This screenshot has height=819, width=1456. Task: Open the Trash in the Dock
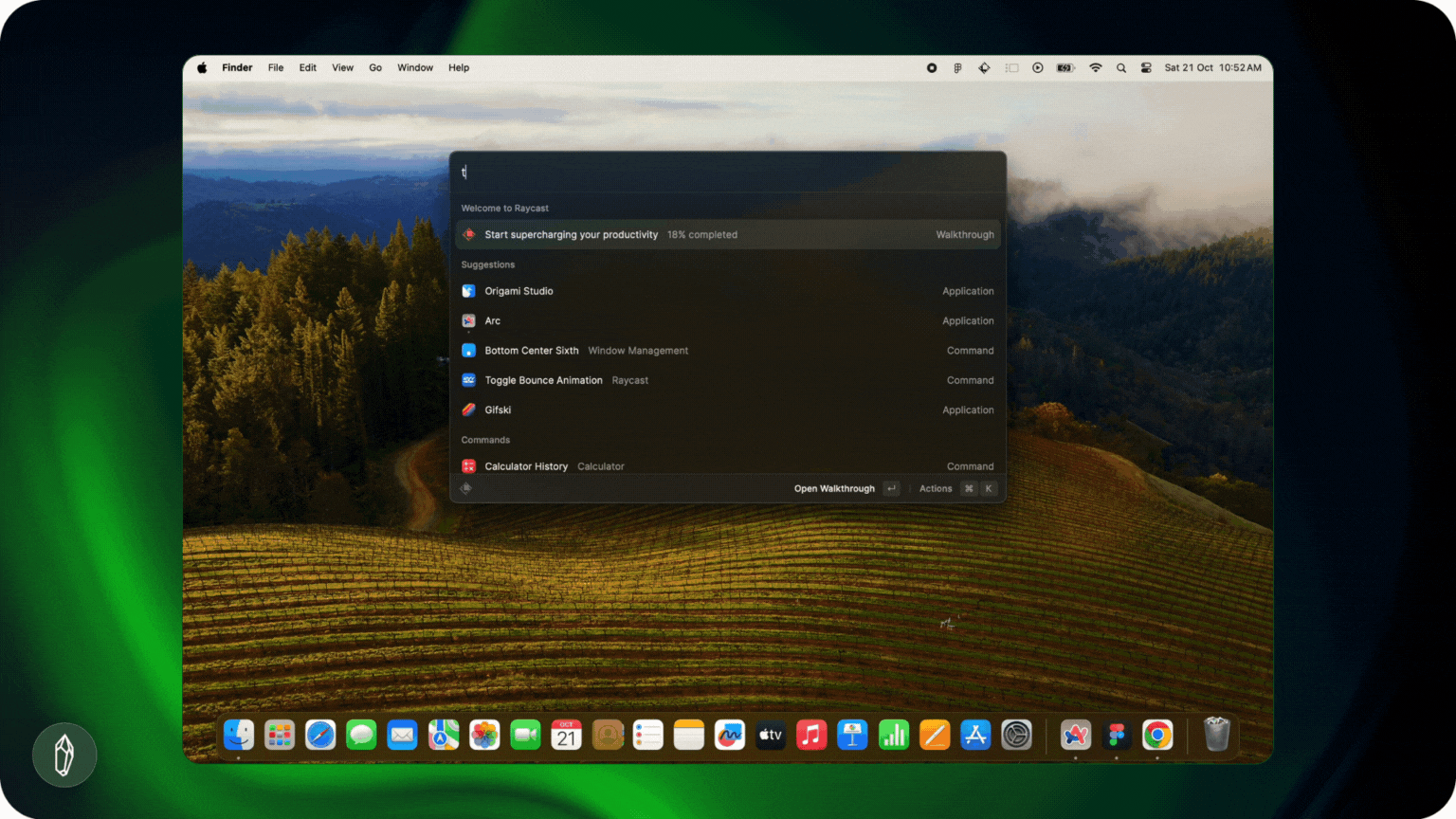1217,735
